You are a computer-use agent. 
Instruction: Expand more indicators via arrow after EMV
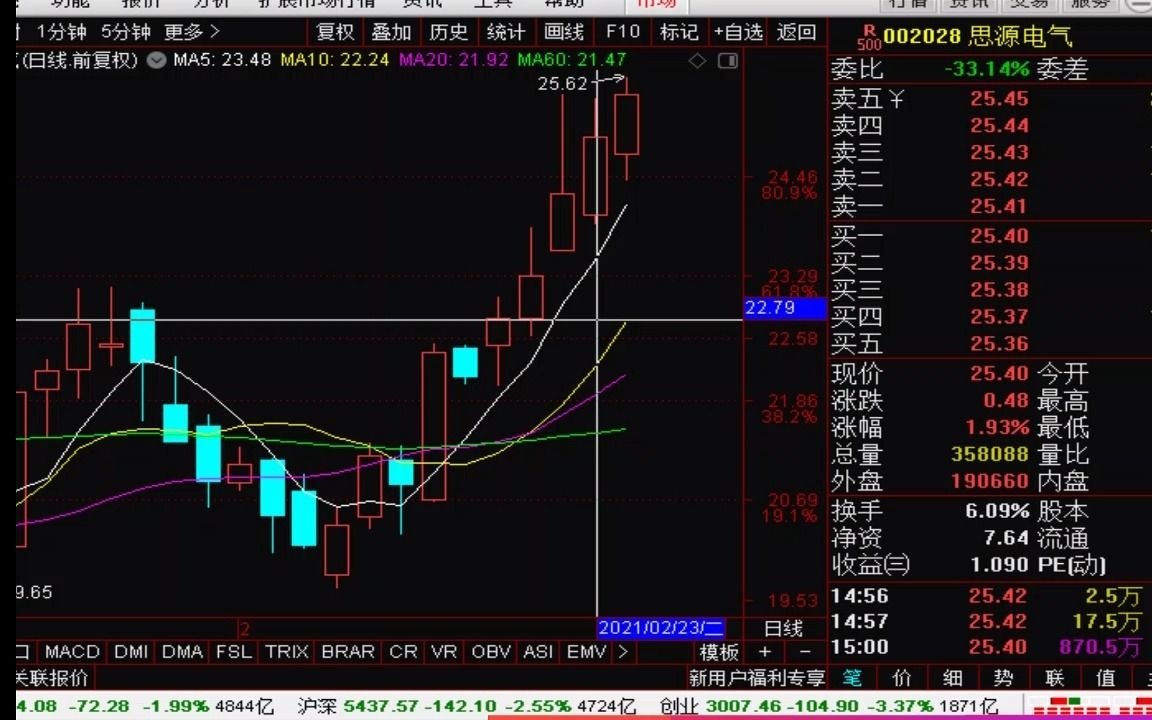[622, 651]
